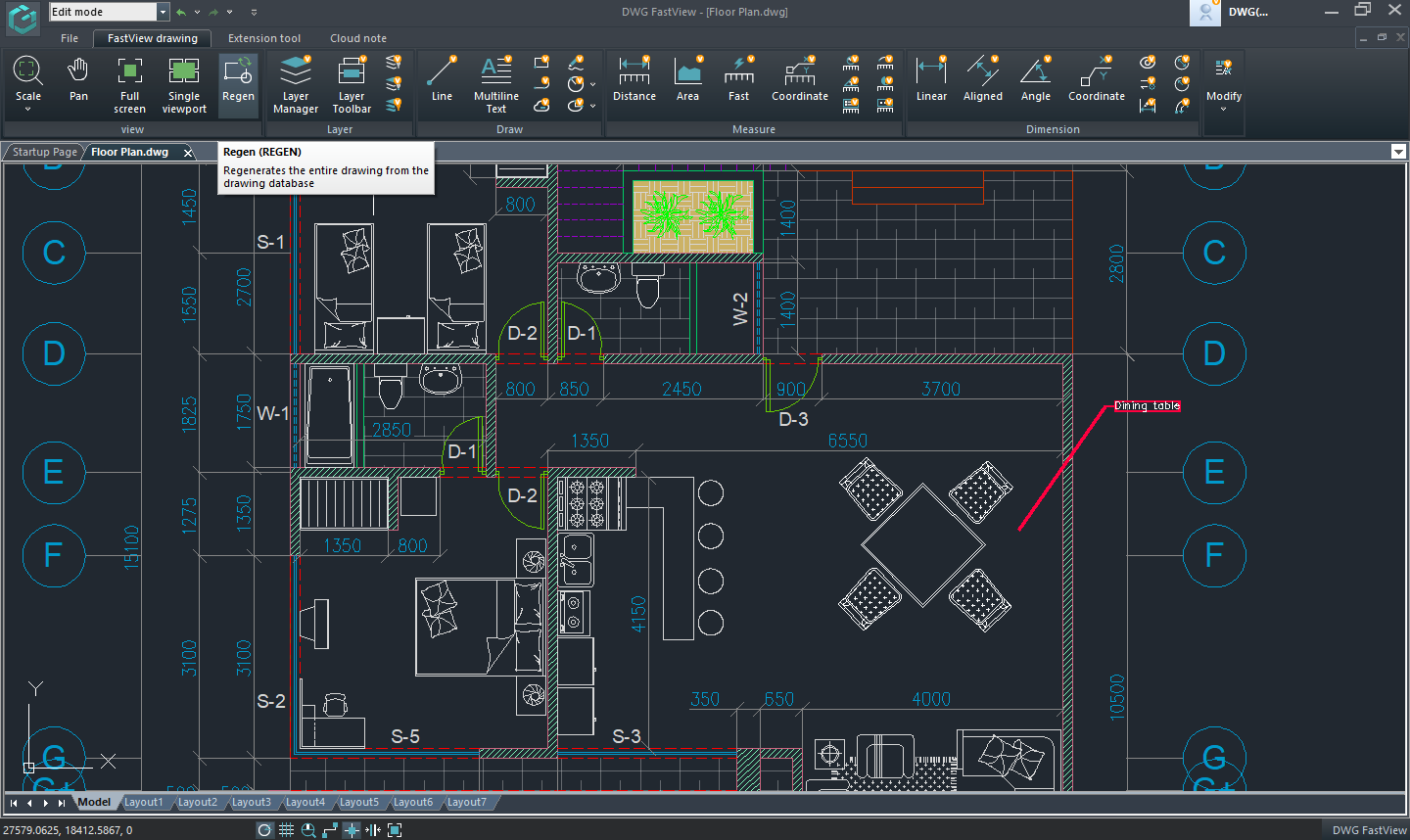
Task: Toggle lineweight display in status bar
Action: 373,830
